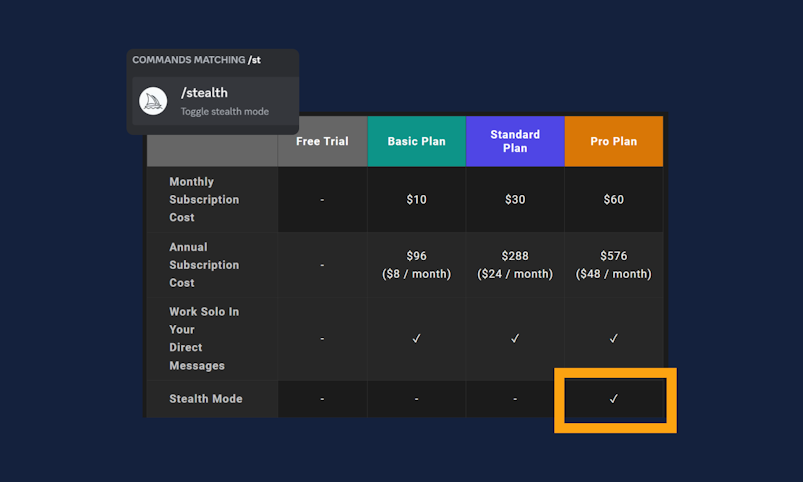Click the Work Solo In Your Direct Messages label
Image resolution: width=803 pixels, height=482 pixels.
(x=204, y=339)
